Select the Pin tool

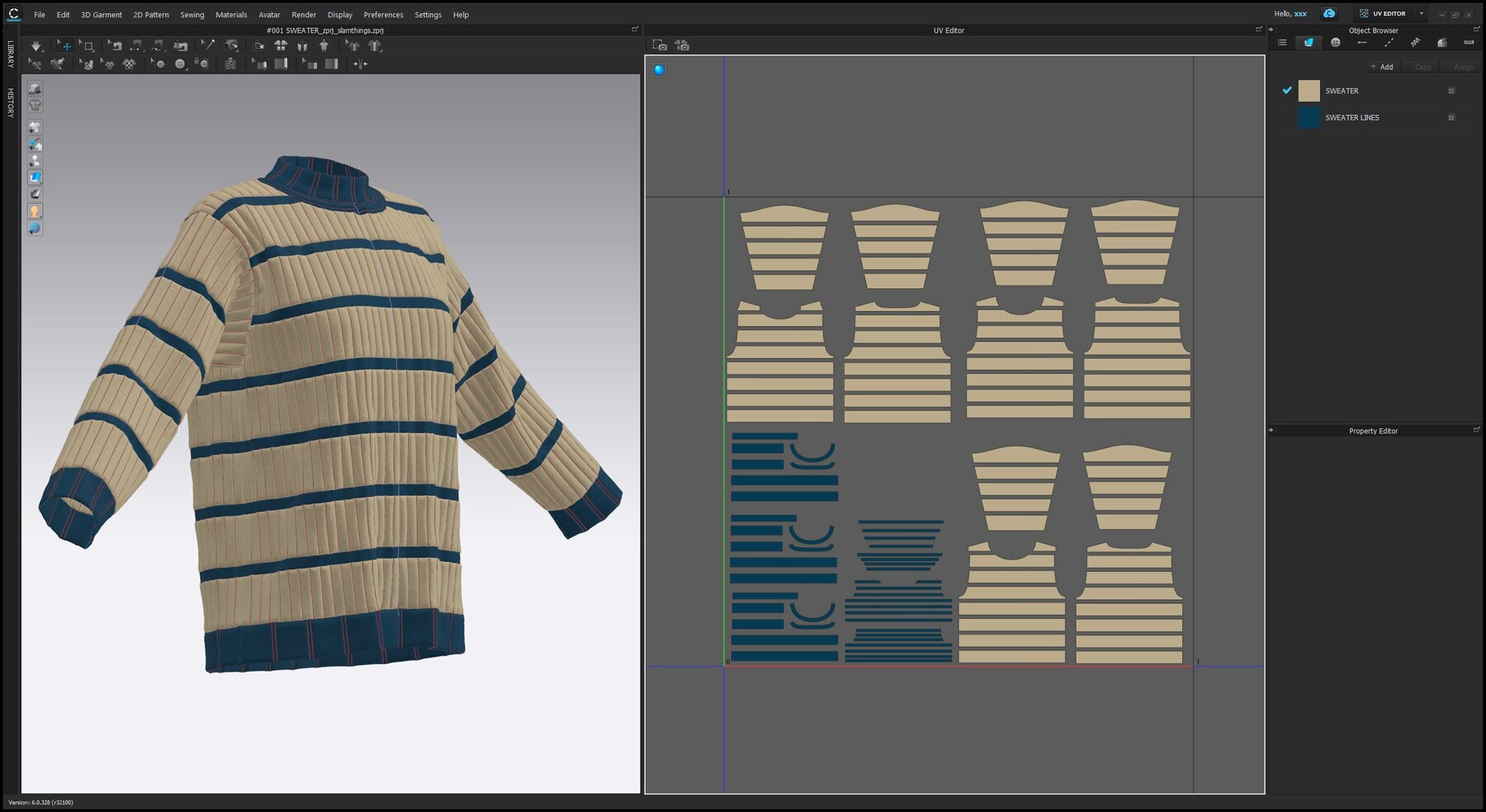(209, 46)
